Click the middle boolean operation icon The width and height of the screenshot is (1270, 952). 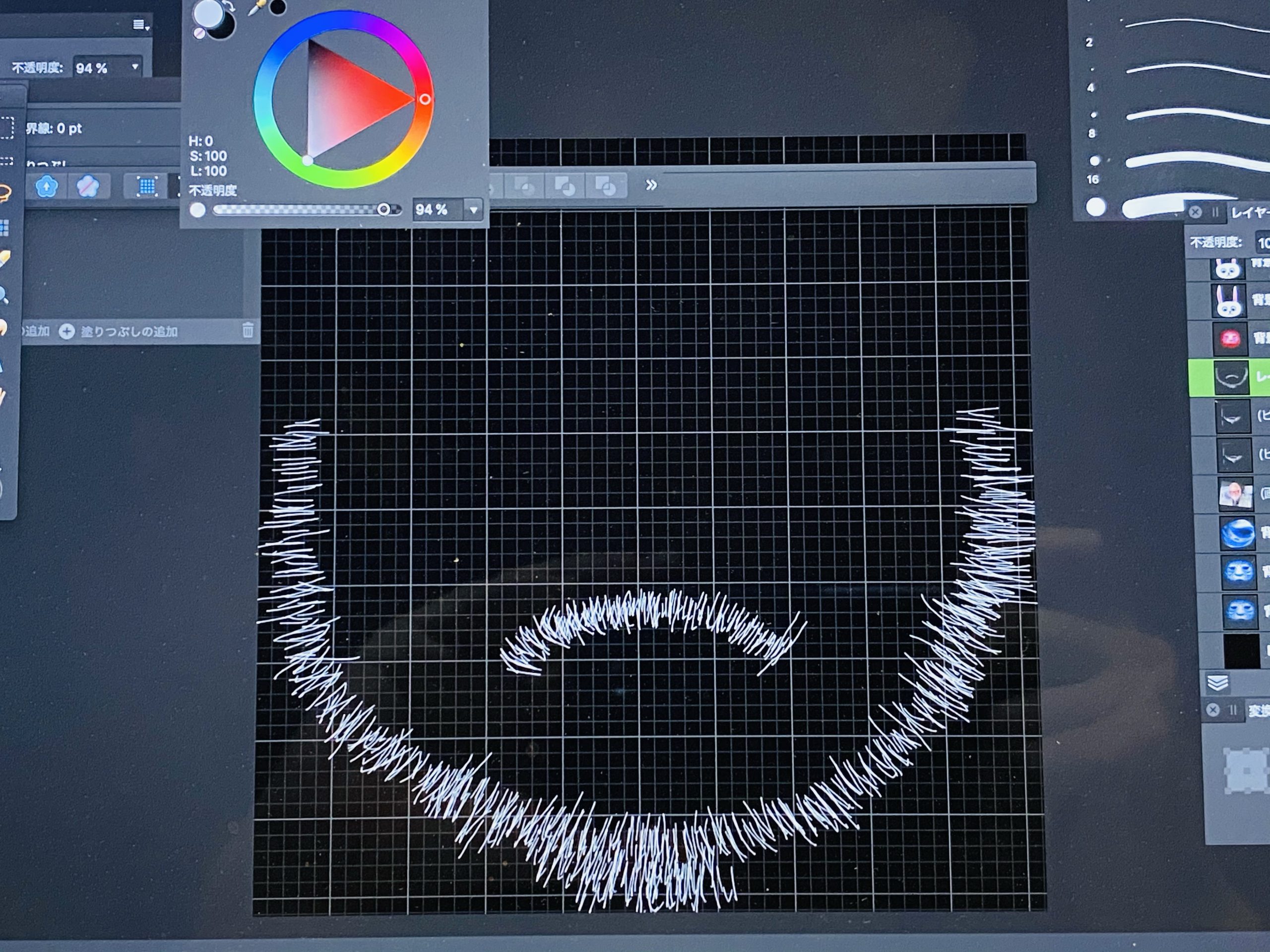565,186
